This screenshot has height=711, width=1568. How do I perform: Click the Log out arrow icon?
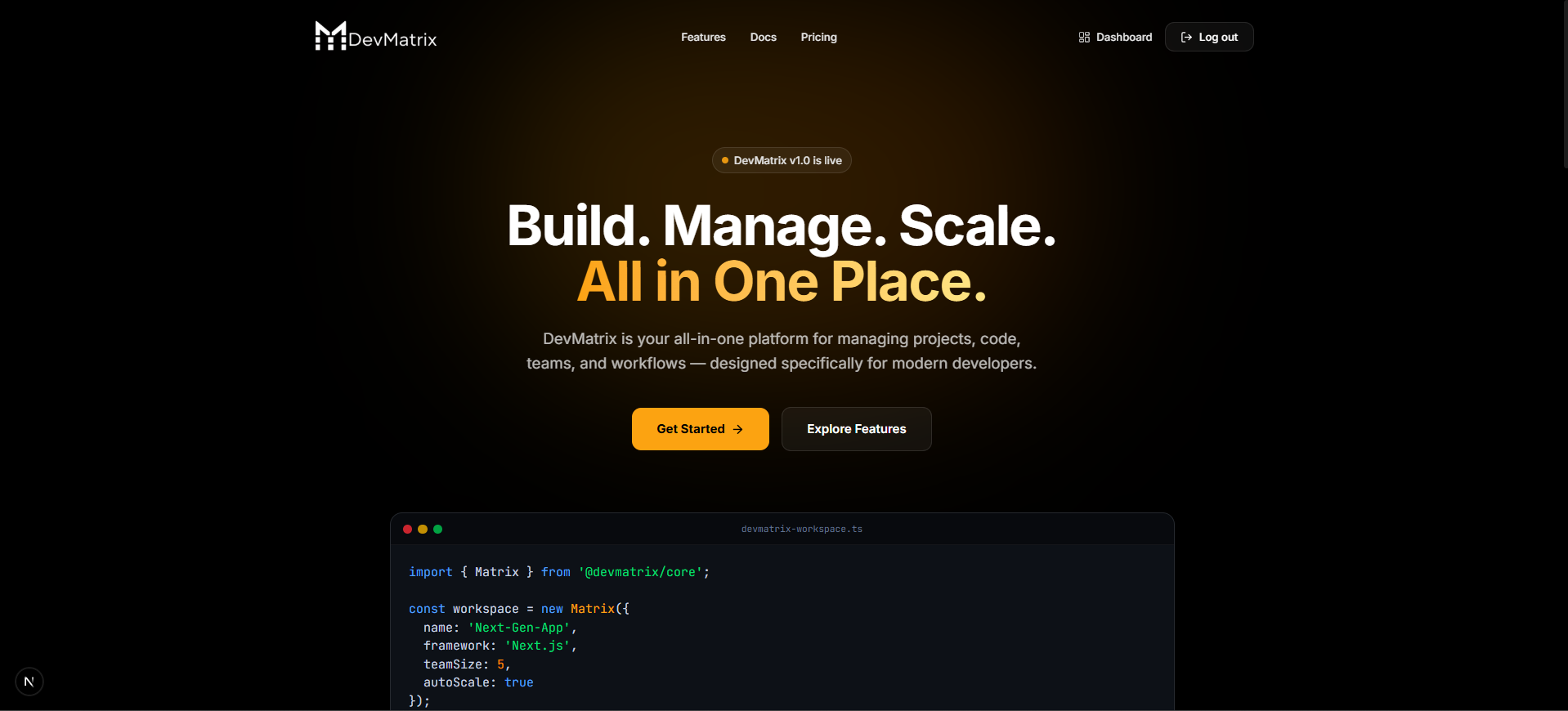pos(1186,38)
